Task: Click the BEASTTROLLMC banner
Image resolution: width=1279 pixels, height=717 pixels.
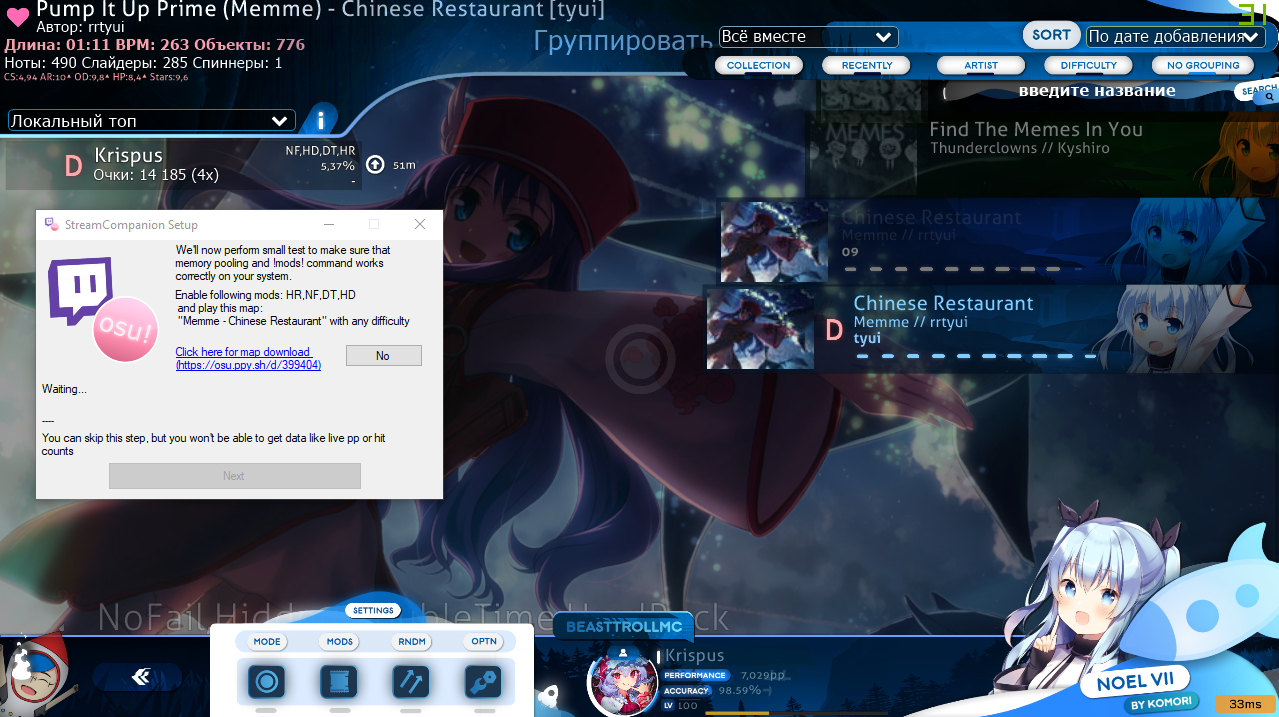Action: [624, 626]
